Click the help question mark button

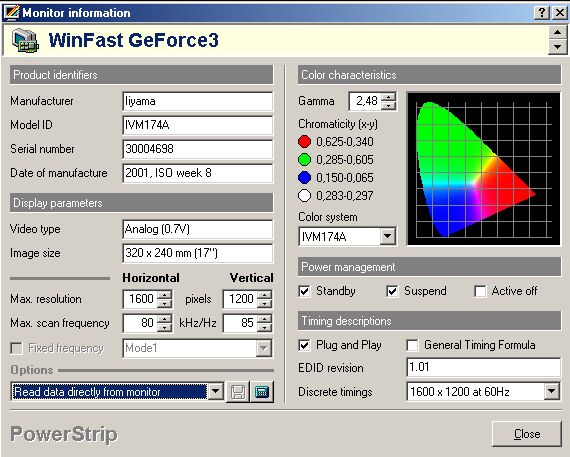542,13
